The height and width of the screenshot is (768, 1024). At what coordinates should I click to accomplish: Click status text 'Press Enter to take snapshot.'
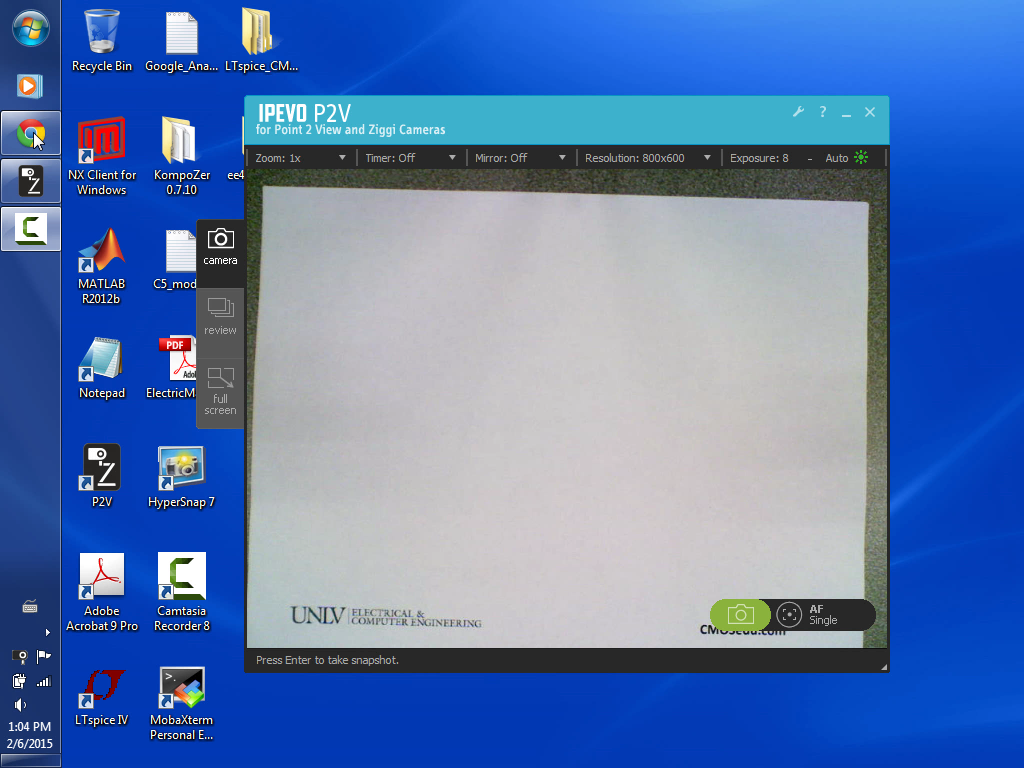click(x=327, y=660)
